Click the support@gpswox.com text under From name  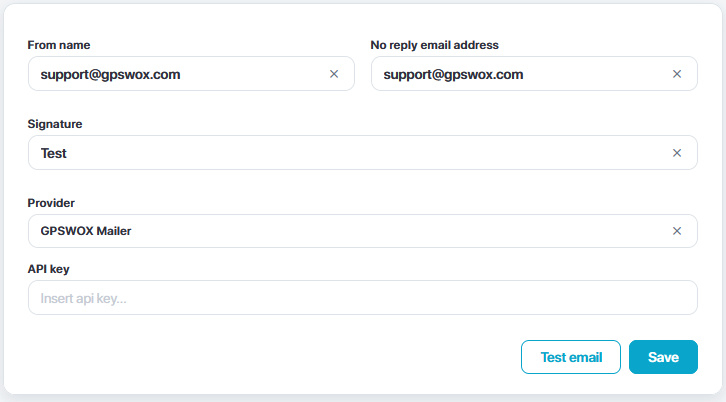pos(110,74)
